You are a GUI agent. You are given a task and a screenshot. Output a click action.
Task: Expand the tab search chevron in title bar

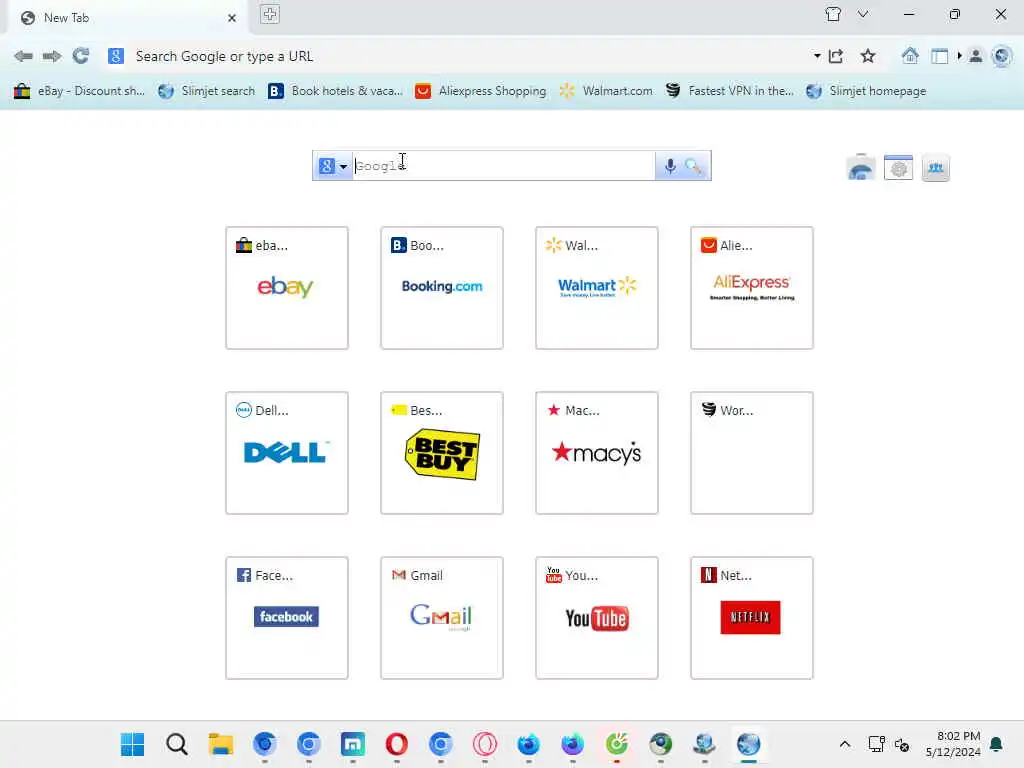click(863, 14)
